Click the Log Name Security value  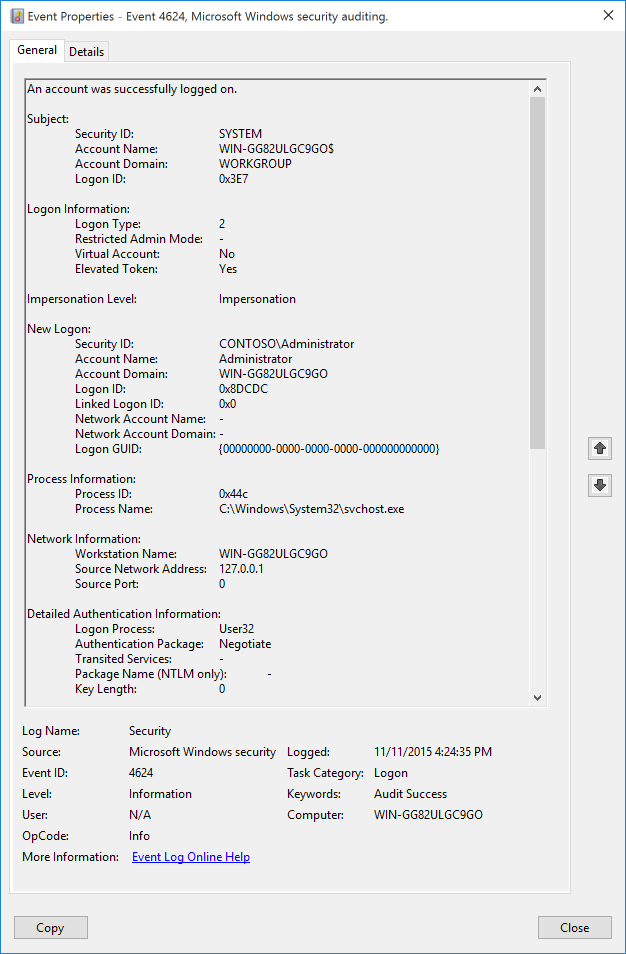pyautogui.click(x=150, y=731)
